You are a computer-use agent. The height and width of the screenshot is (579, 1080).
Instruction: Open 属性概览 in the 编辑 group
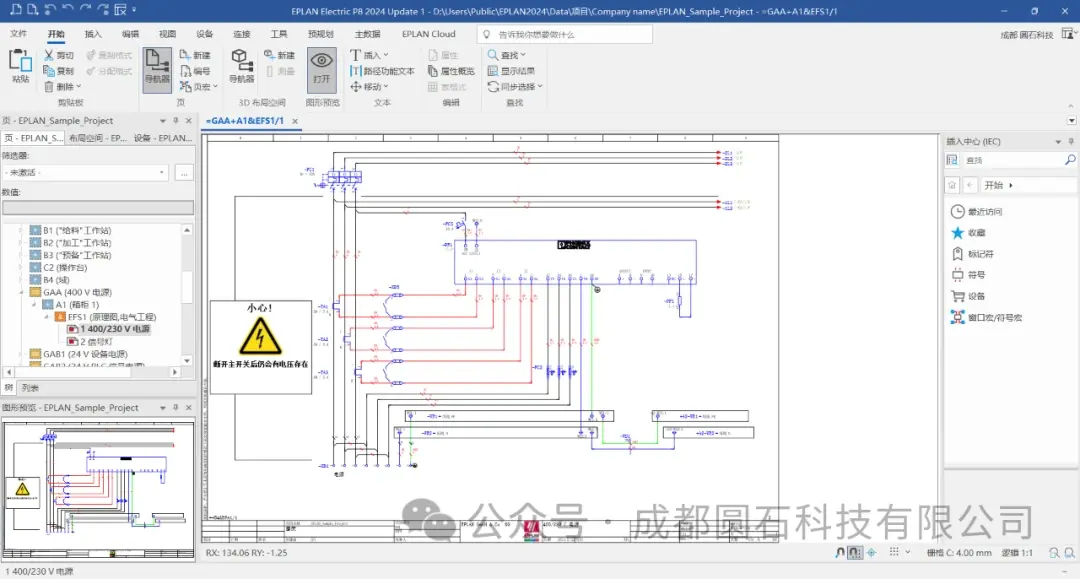451,71
